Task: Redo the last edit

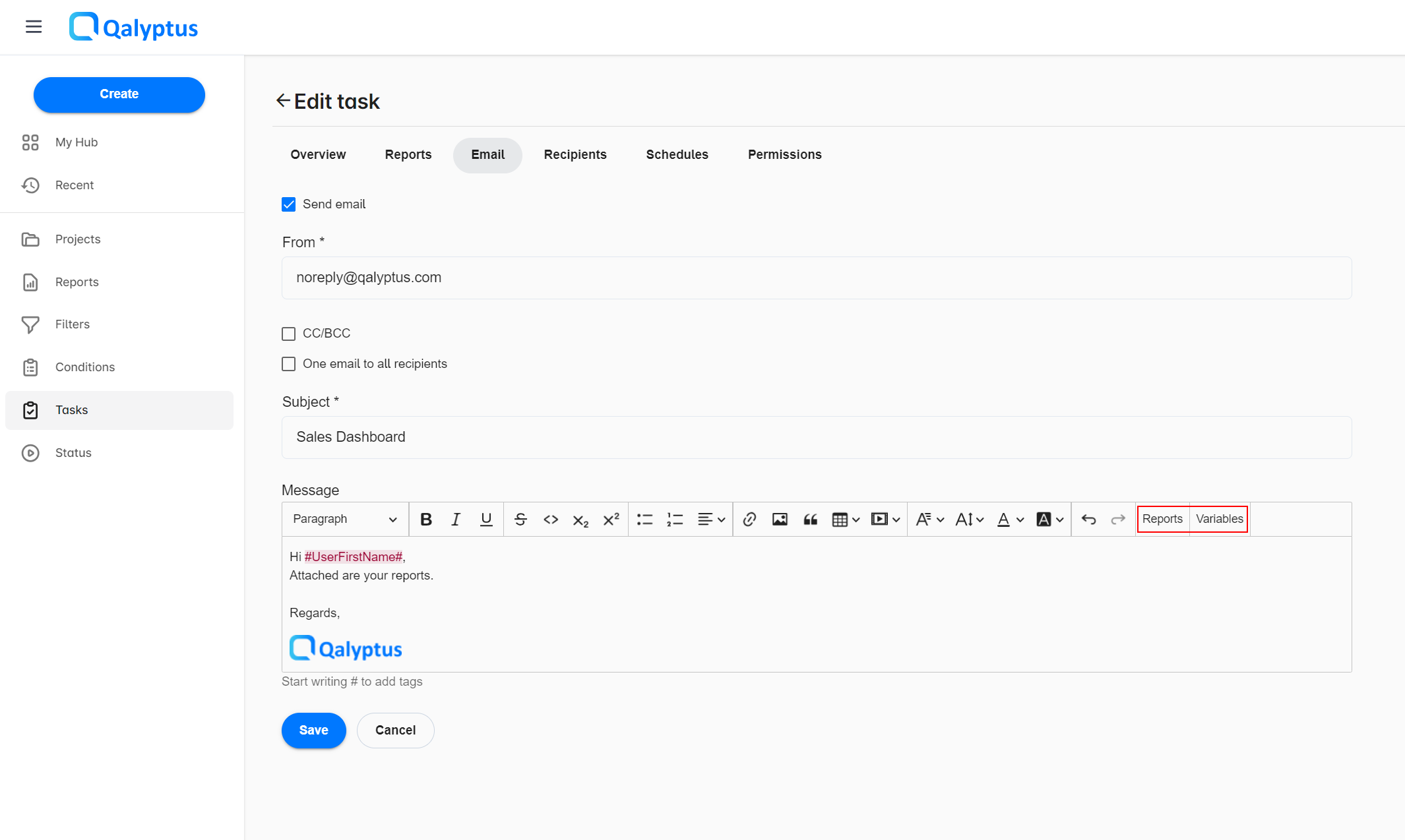Action: [x=1118, y=520]
